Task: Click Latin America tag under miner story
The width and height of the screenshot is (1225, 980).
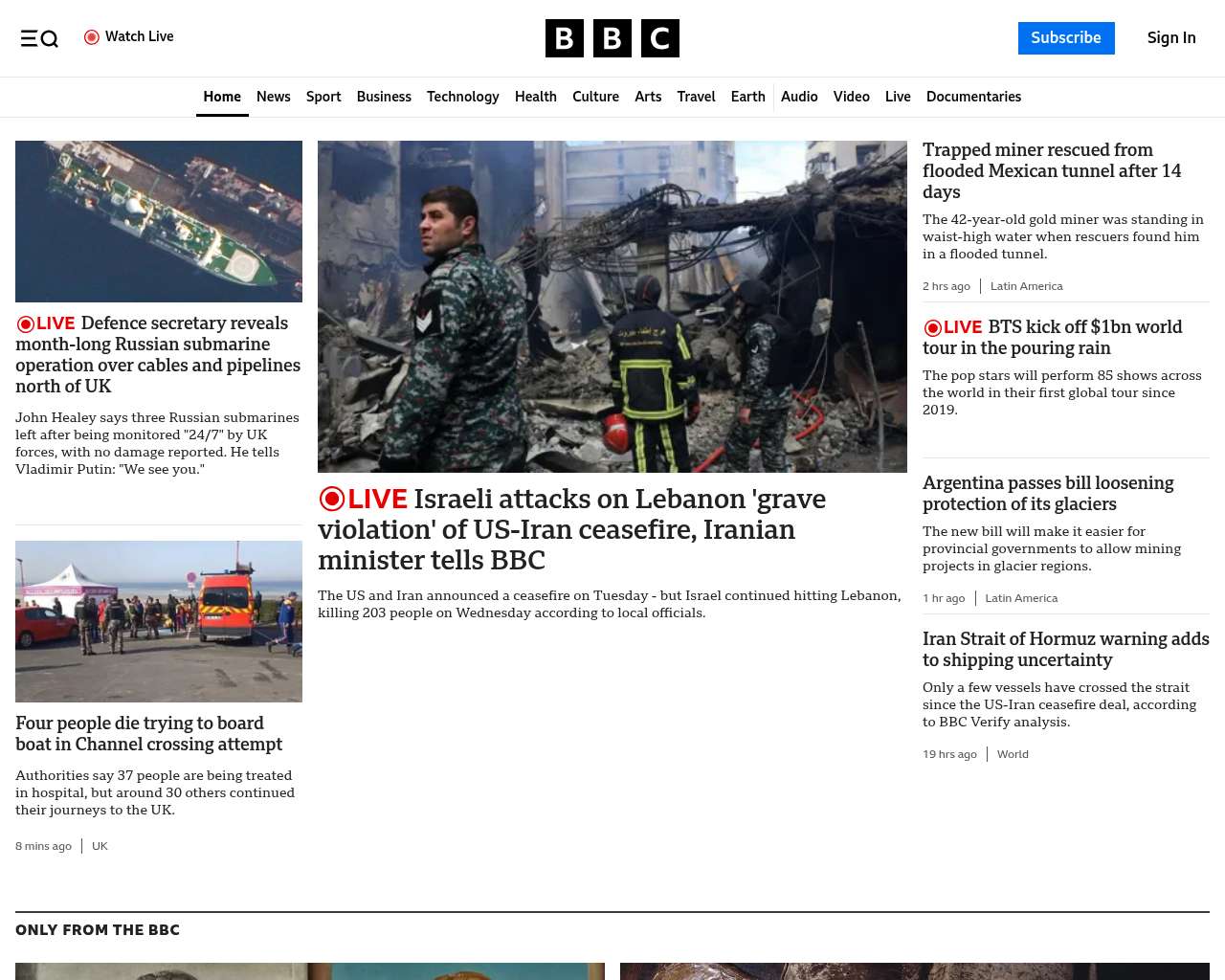Action: tap(1027, 286)
